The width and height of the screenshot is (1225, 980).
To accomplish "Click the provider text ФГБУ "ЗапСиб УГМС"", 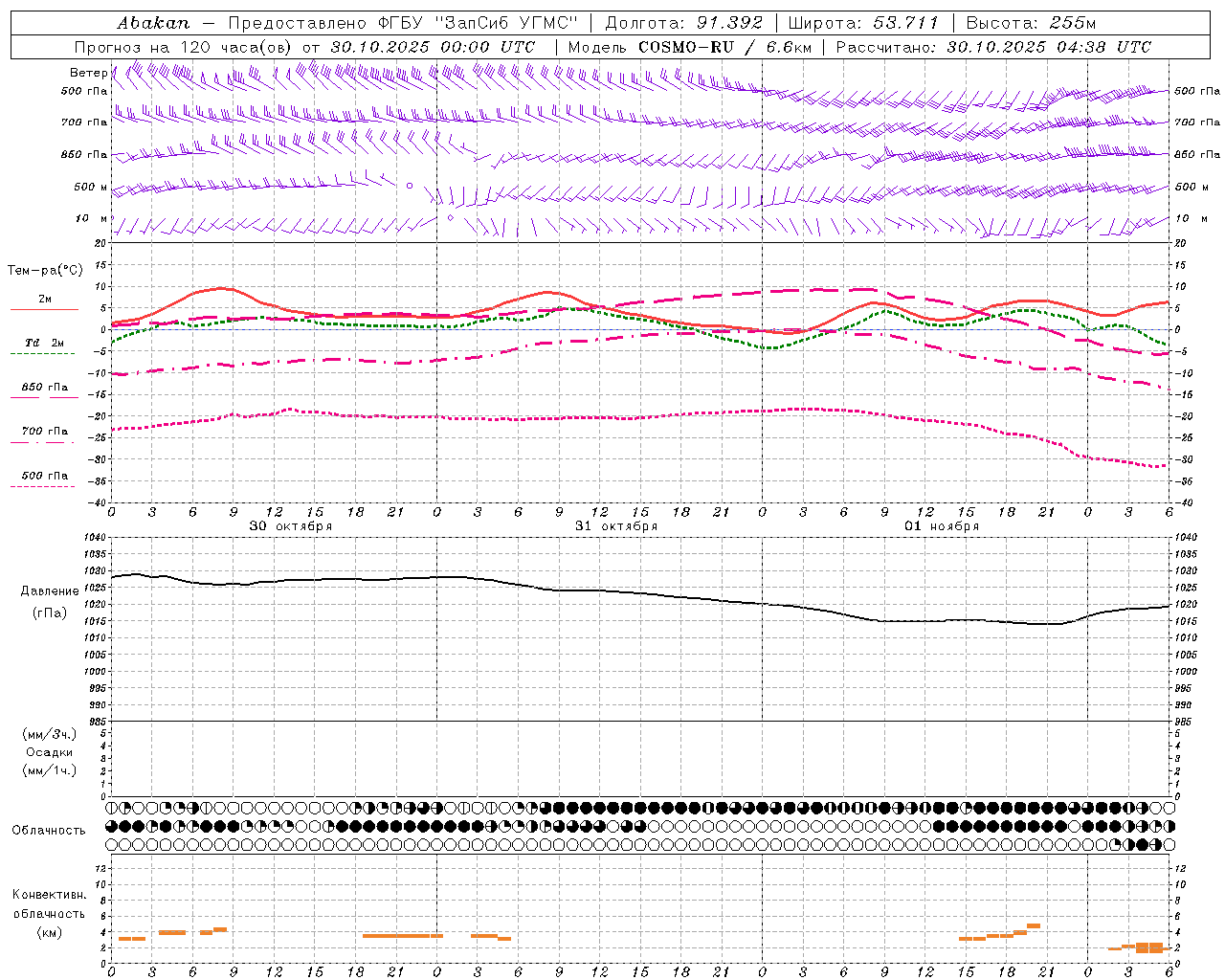I will coord(479,23).
